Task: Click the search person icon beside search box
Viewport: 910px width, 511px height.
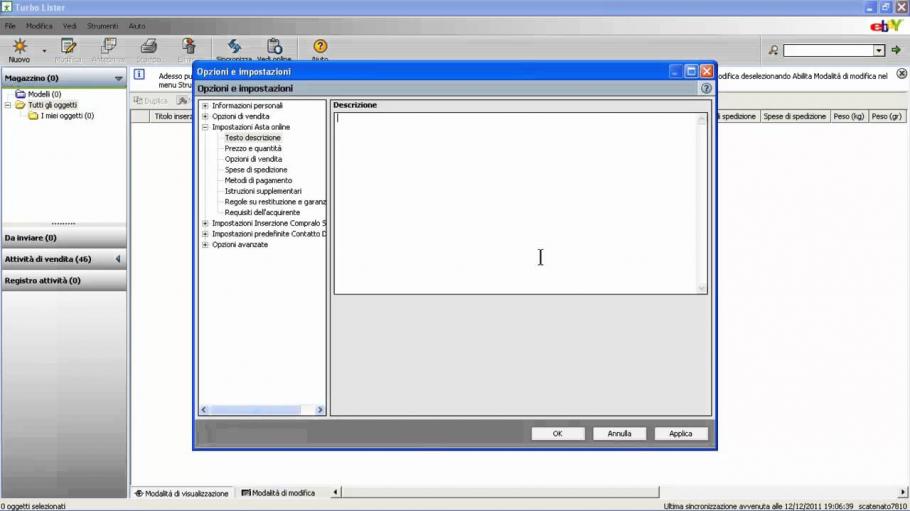Action: (773, 51)
